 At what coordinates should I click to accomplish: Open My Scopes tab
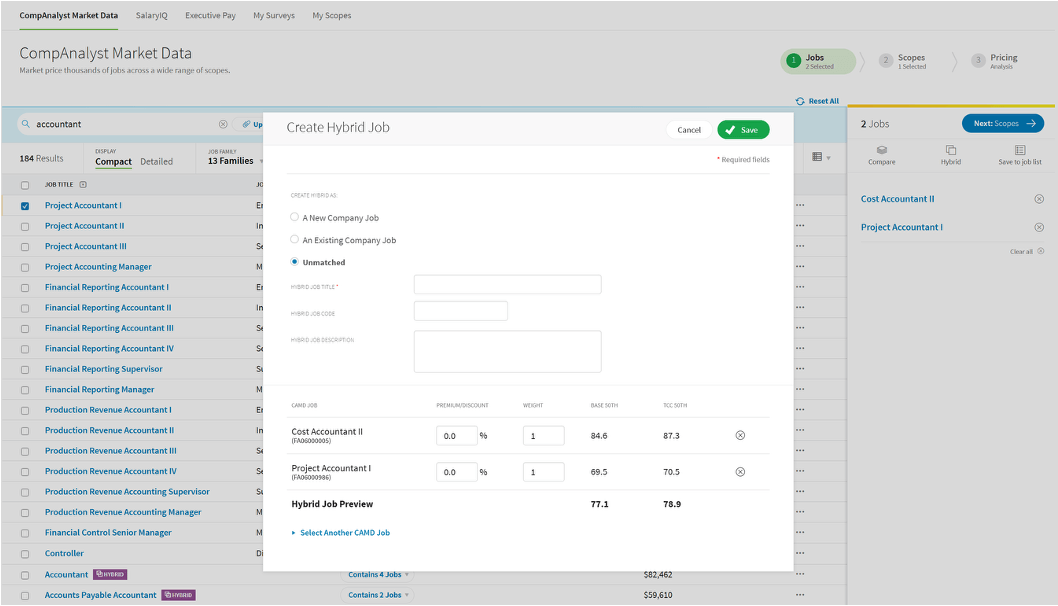click(331, 15)
